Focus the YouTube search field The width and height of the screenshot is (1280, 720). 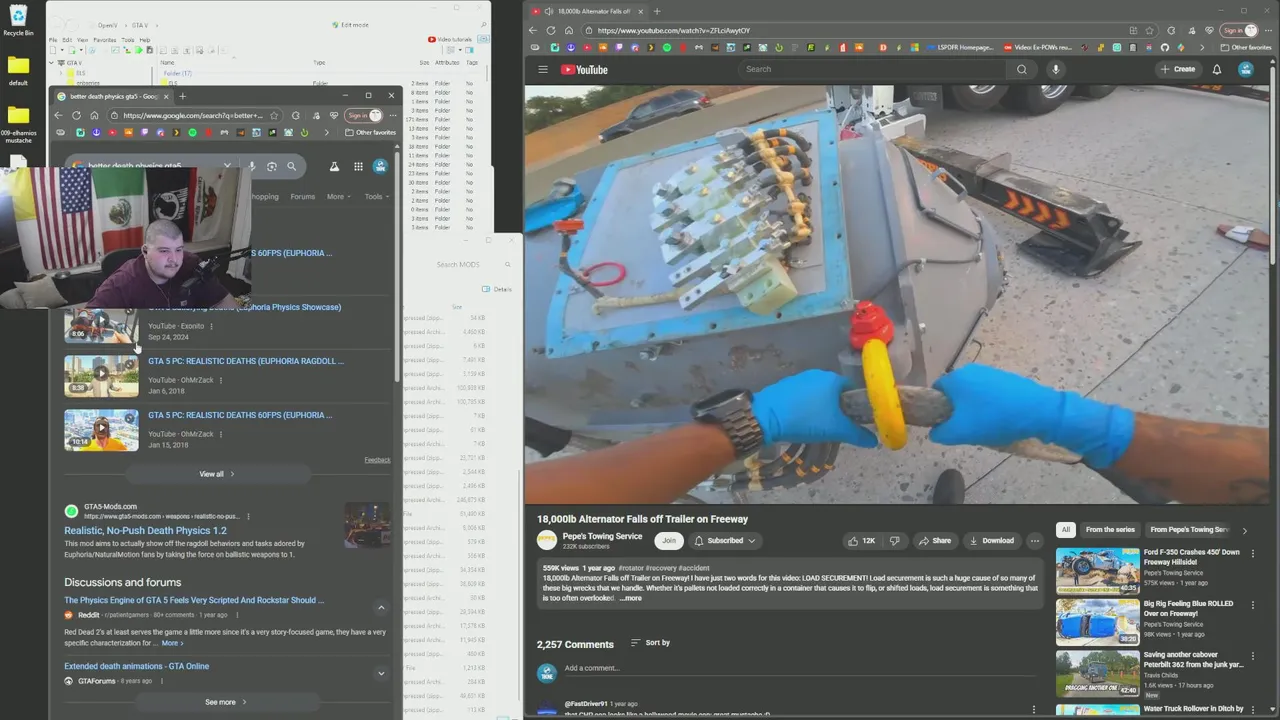click(872, 69)
